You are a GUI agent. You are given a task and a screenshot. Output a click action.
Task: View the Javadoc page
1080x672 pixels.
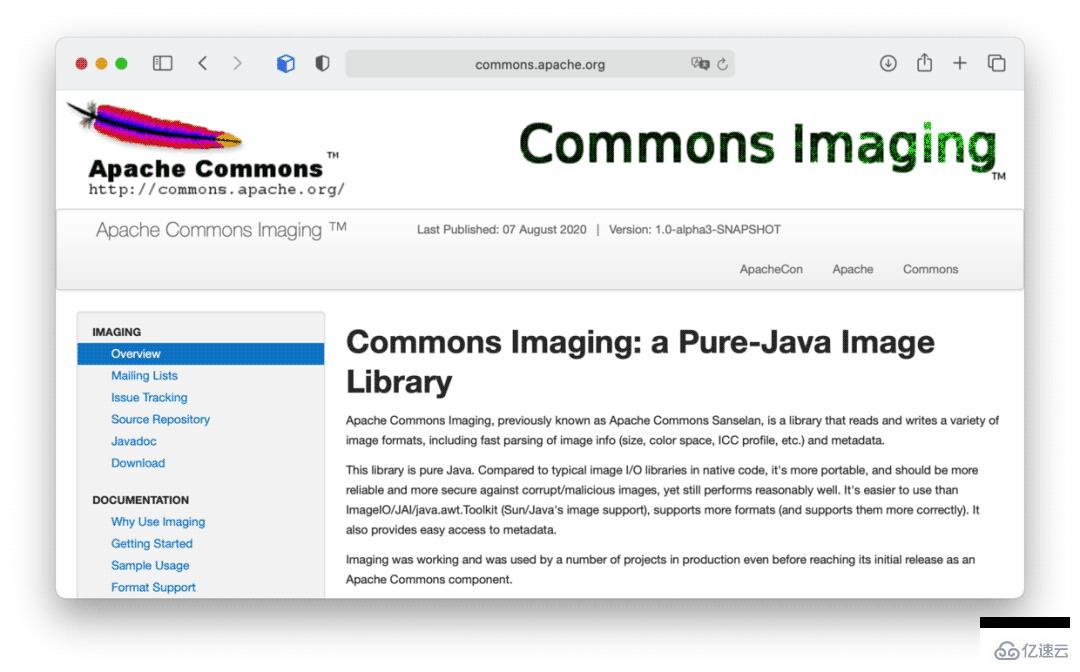click(x=134, y=441)
